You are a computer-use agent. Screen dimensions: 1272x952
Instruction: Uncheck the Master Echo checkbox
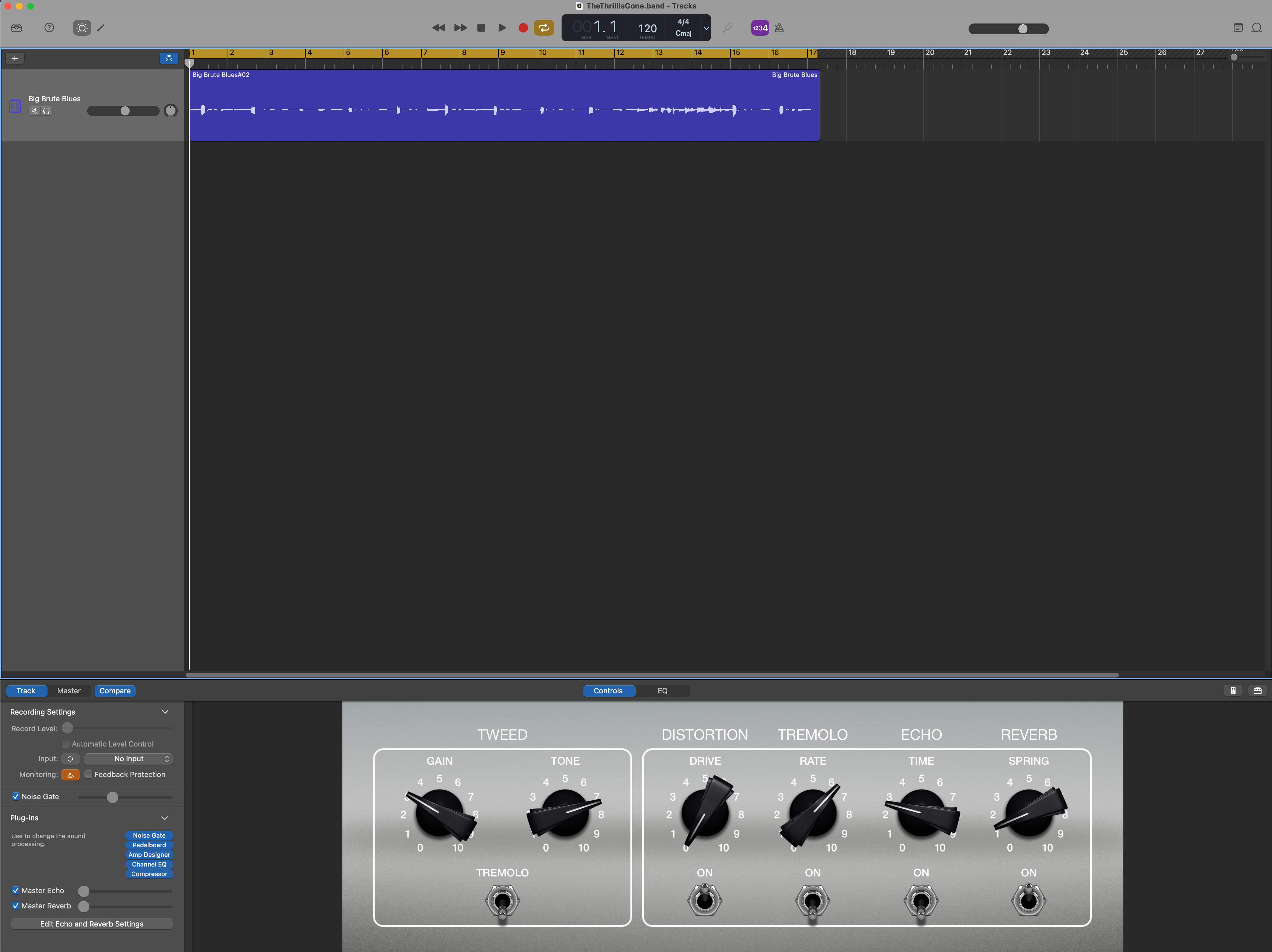[16, 891]
